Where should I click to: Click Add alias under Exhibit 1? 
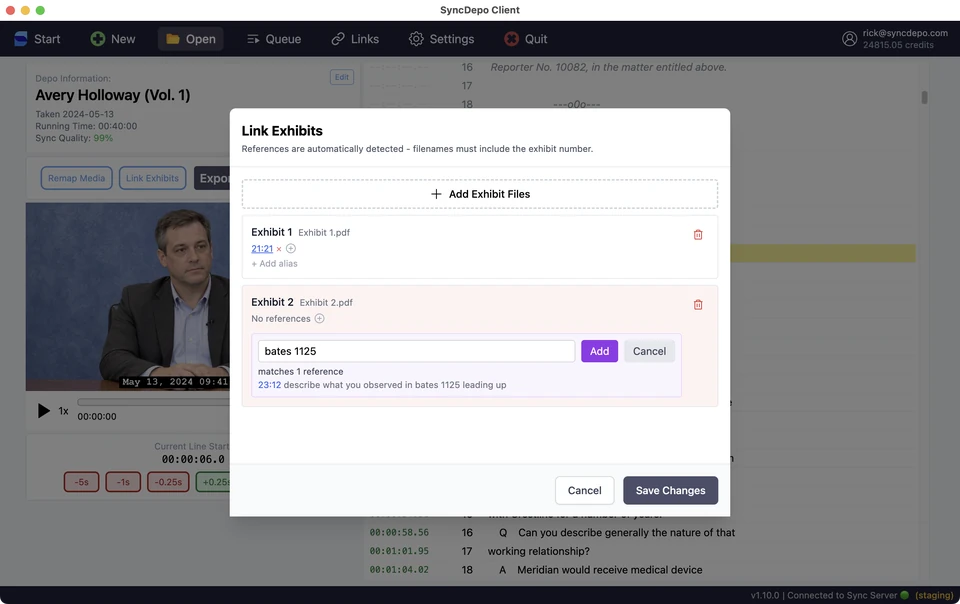pos(274,264)
